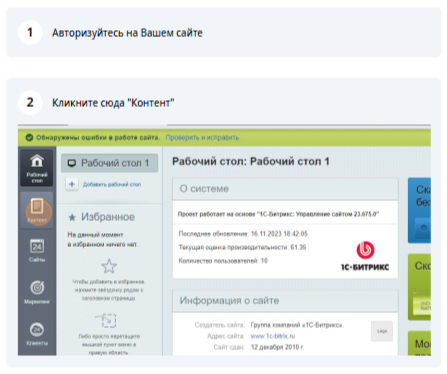This screenshot has width=447, height=374.
Task: Click text Количество пользователей: 10
Action: [x=223, y=261]
